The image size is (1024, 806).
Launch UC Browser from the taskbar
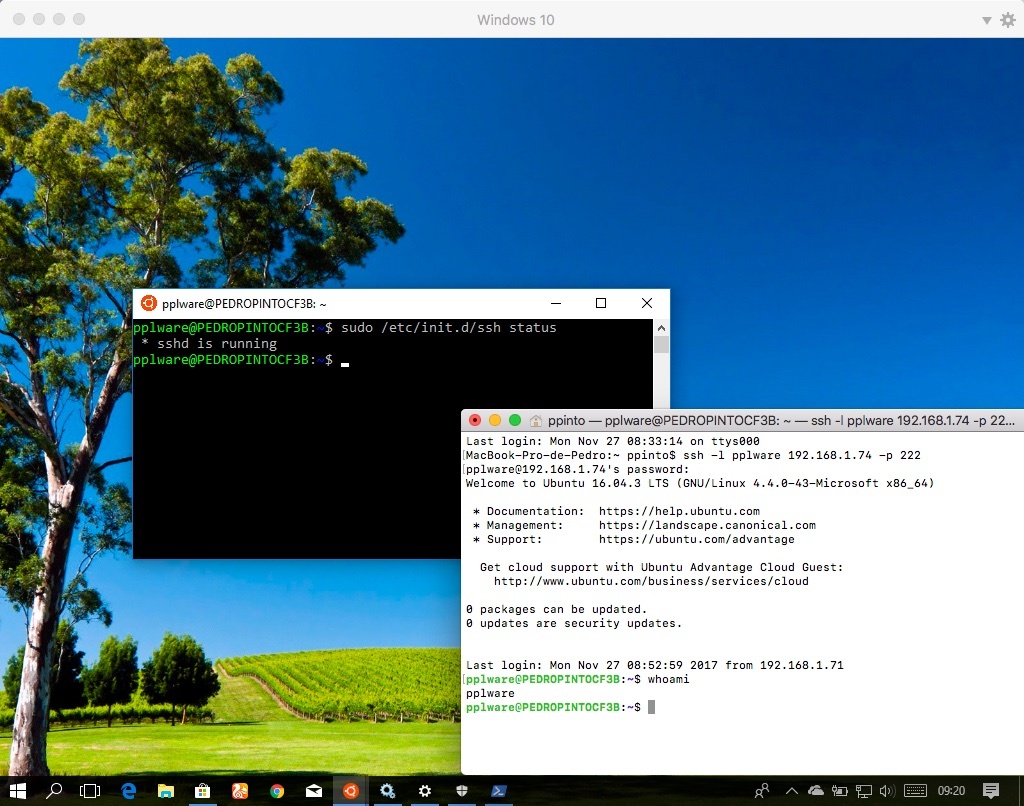[239, 790]
